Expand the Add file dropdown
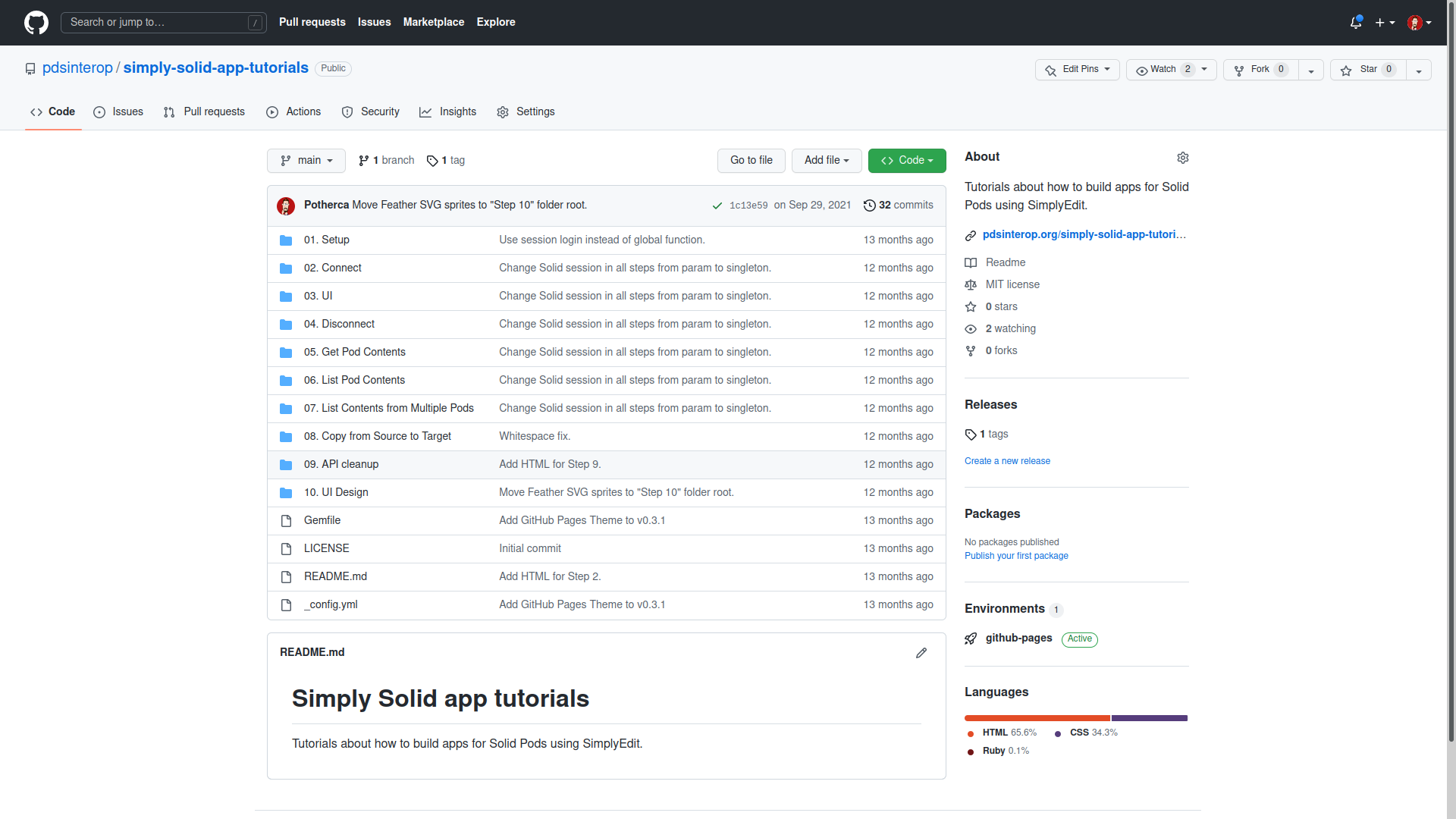 click(826, 161)
